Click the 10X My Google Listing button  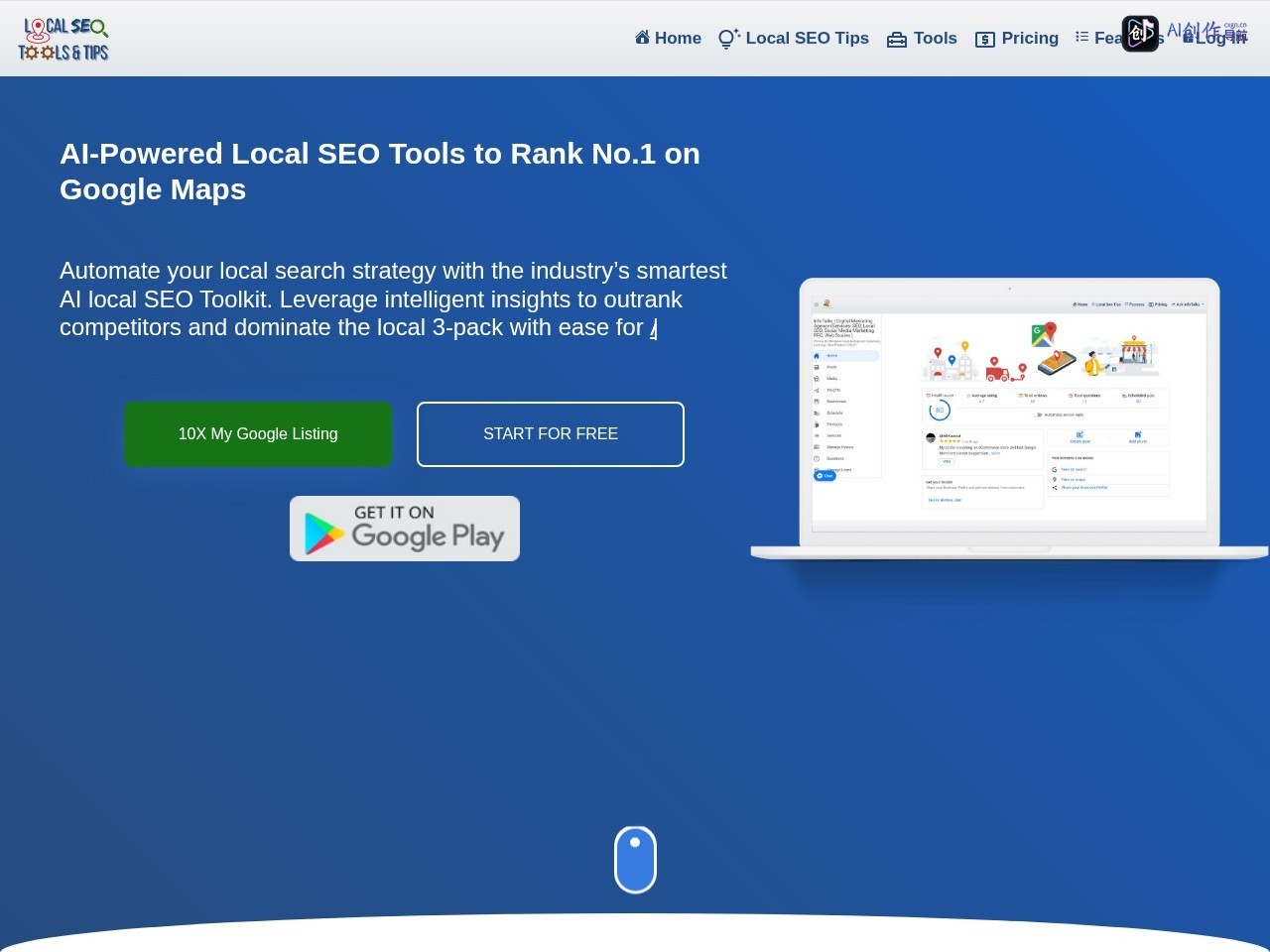click(258, 434)
